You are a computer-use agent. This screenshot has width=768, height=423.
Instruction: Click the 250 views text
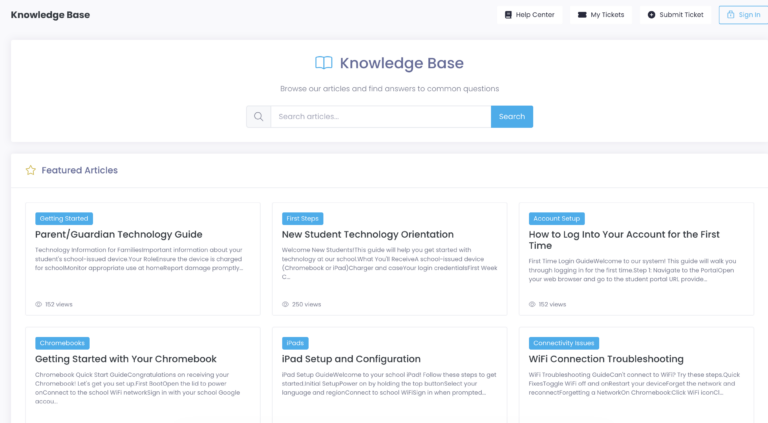tap(307, 304)
